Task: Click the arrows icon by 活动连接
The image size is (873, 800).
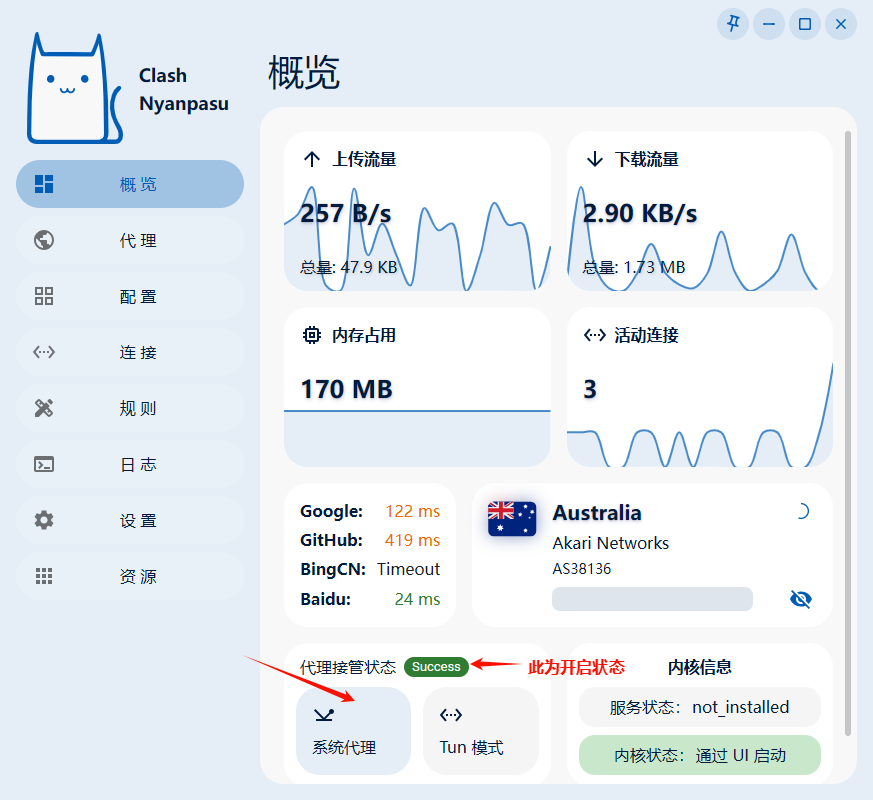Action: pos(595,335)
